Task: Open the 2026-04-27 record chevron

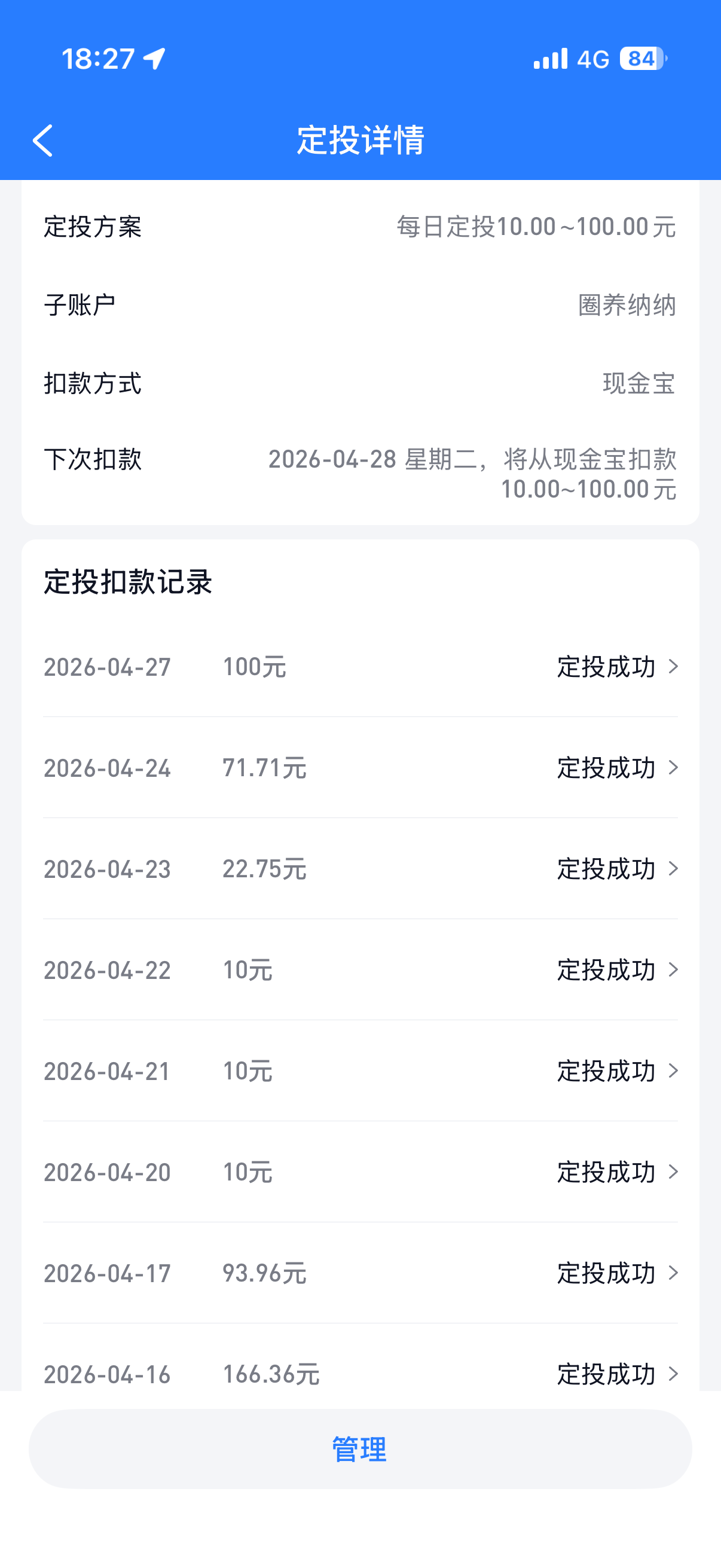Action: 673,667
